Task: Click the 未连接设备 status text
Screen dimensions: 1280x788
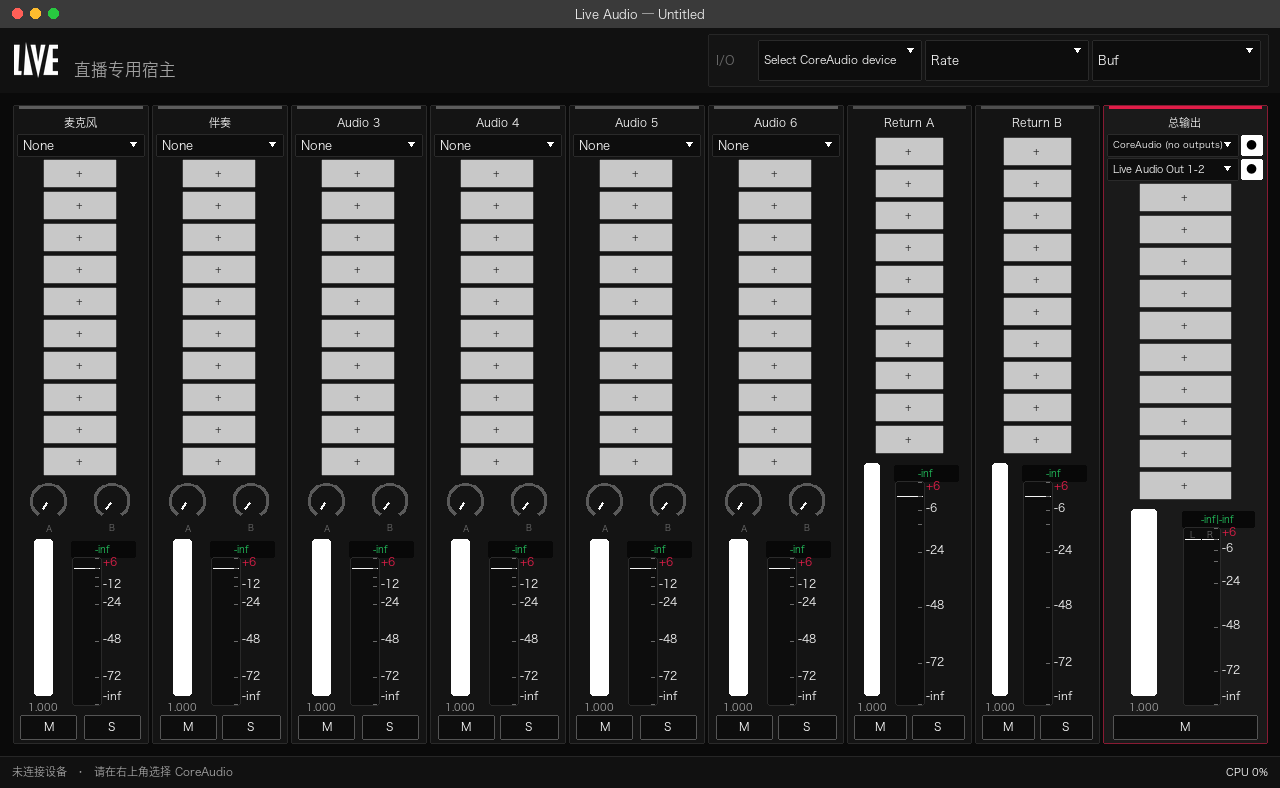Action: [39, 772]
